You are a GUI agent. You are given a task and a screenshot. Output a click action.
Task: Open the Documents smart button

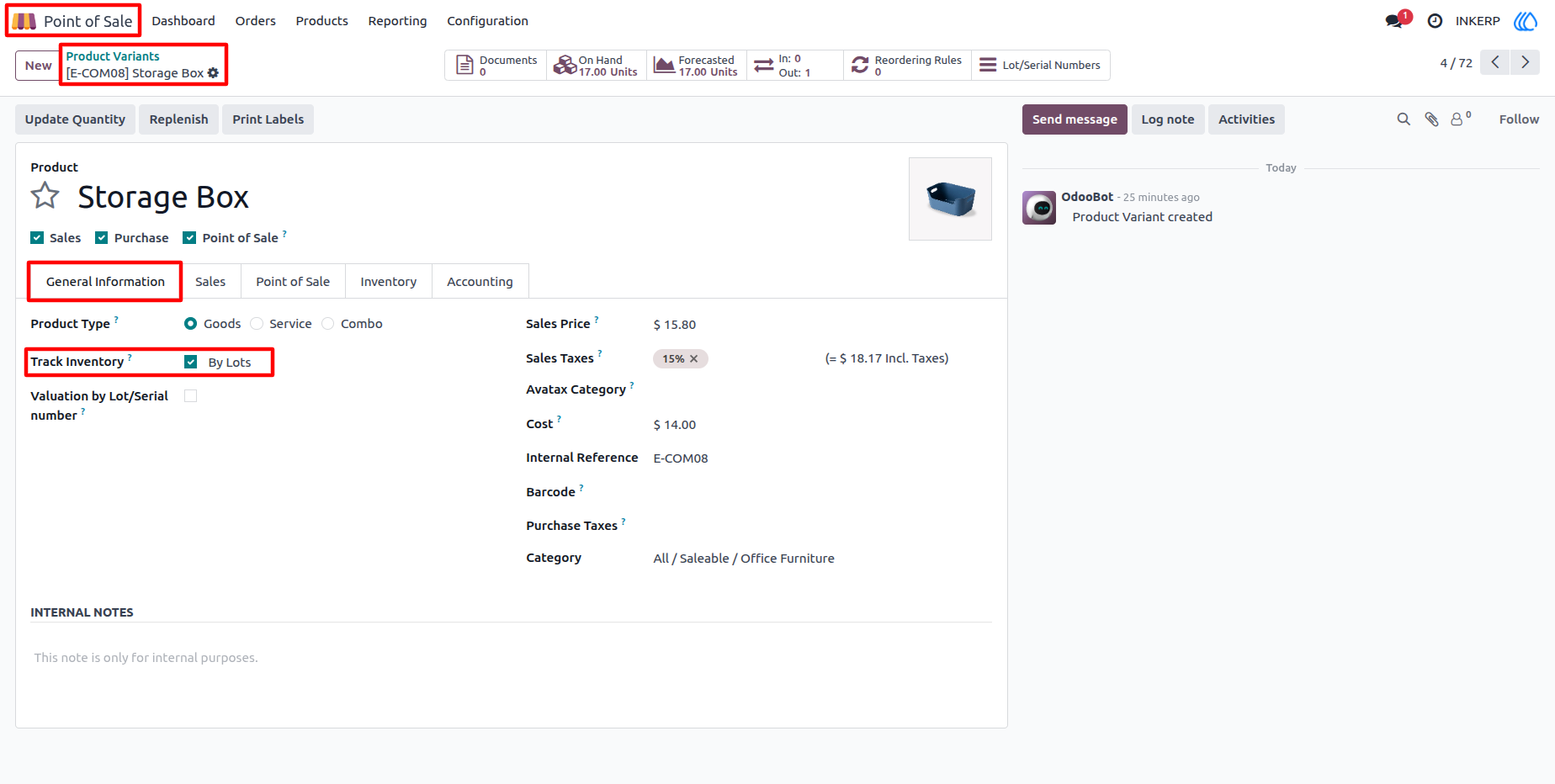pyautogui.click(x=496, y=66)
